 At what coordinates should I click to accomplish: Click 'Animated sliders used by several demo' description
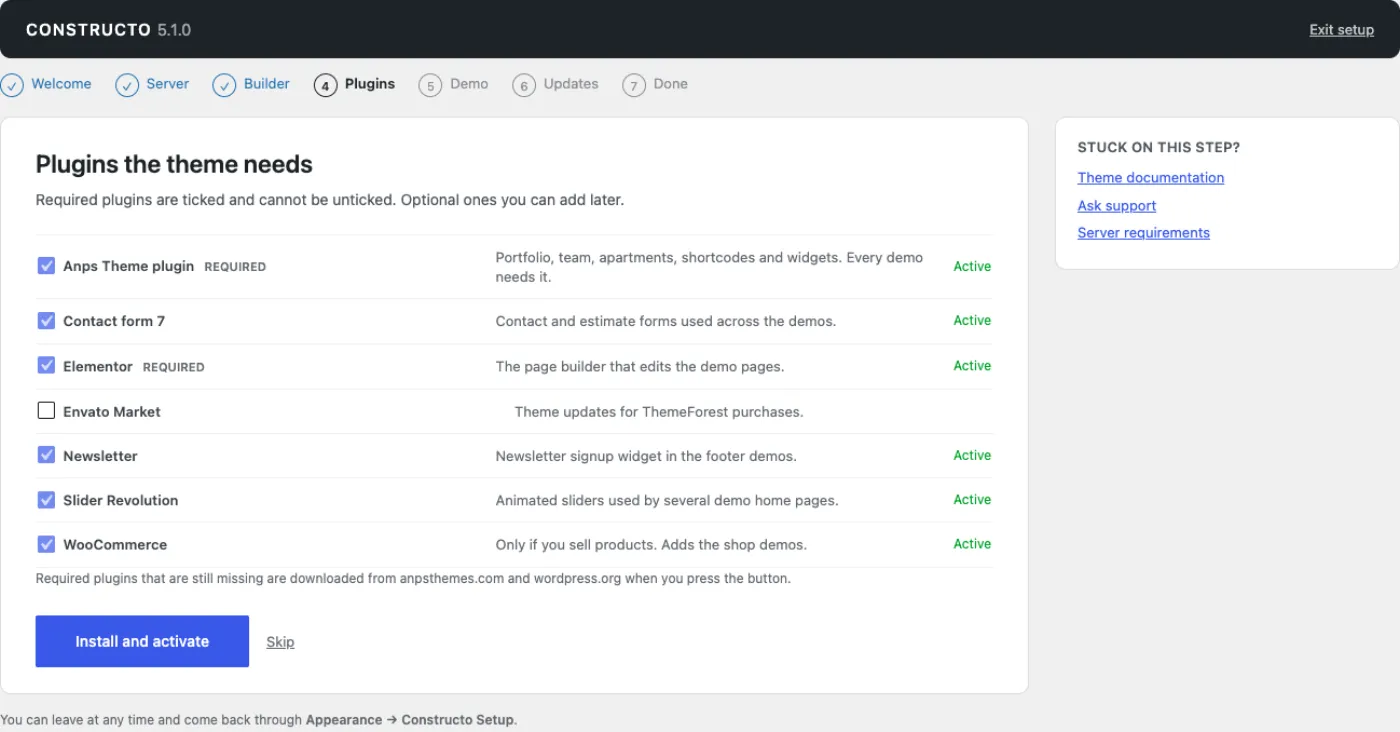pyautogui.click(x=667, y=500)
